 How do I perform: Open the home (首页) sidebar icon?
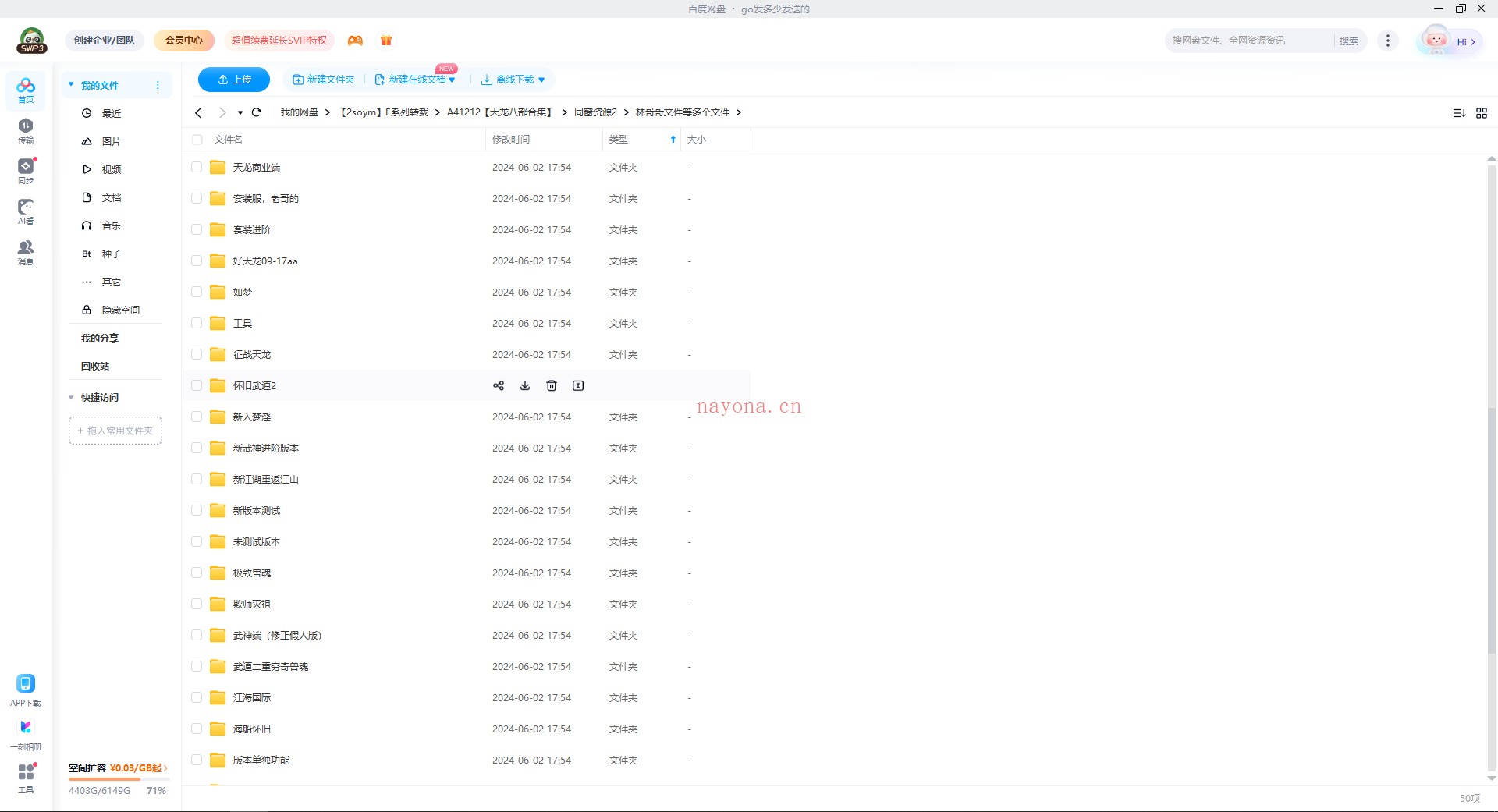pyautogui.click(x=26, y=90)
